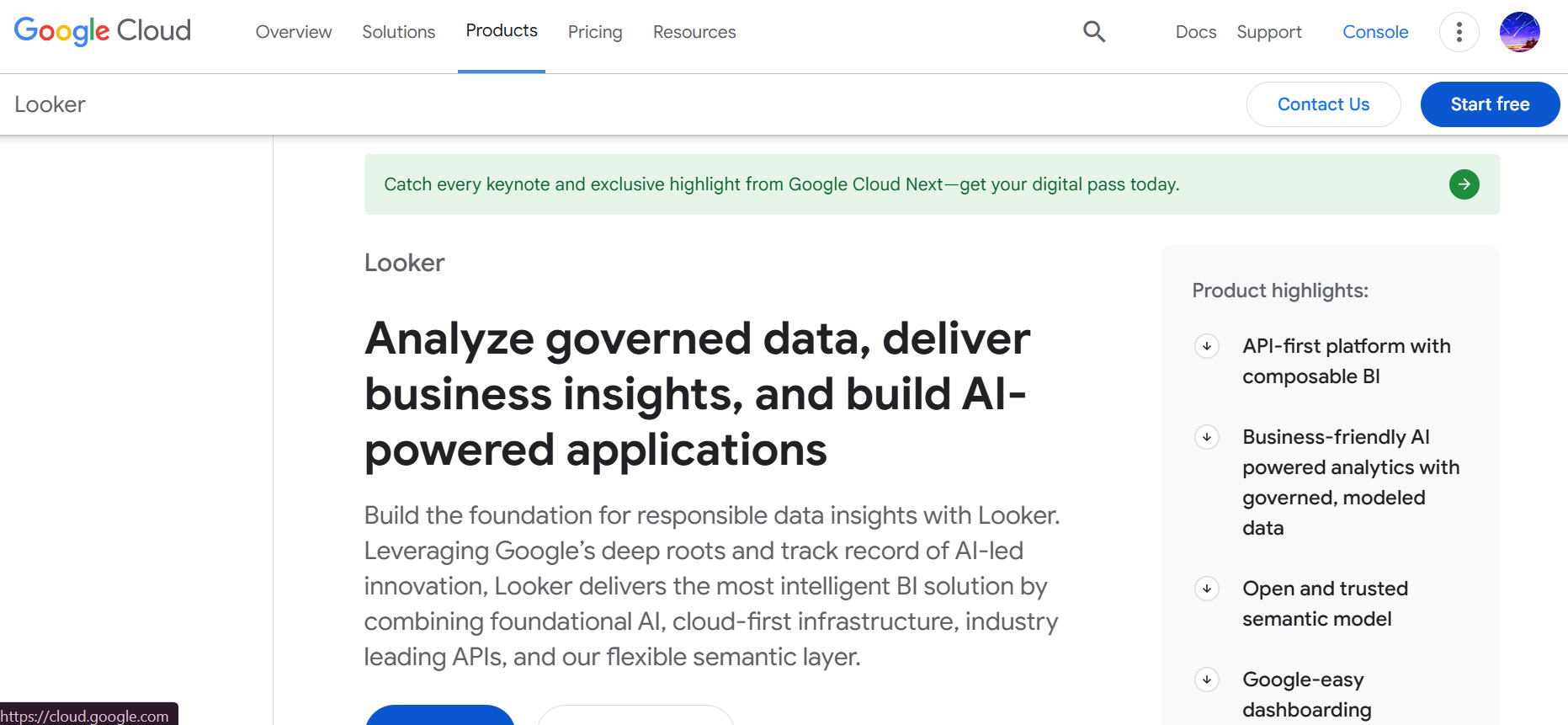
Task: Open the Docs link
Action: (x=1196, y=32)
